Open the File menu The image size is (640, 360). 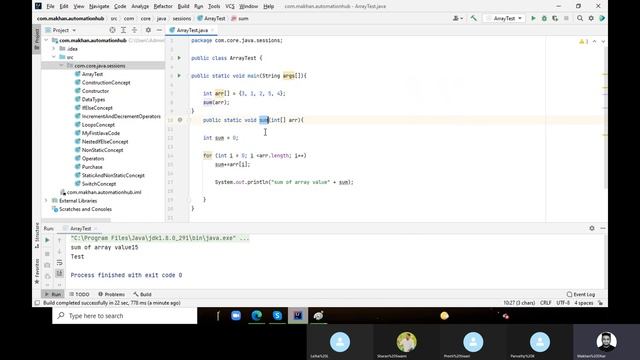(x=50, y=6)
